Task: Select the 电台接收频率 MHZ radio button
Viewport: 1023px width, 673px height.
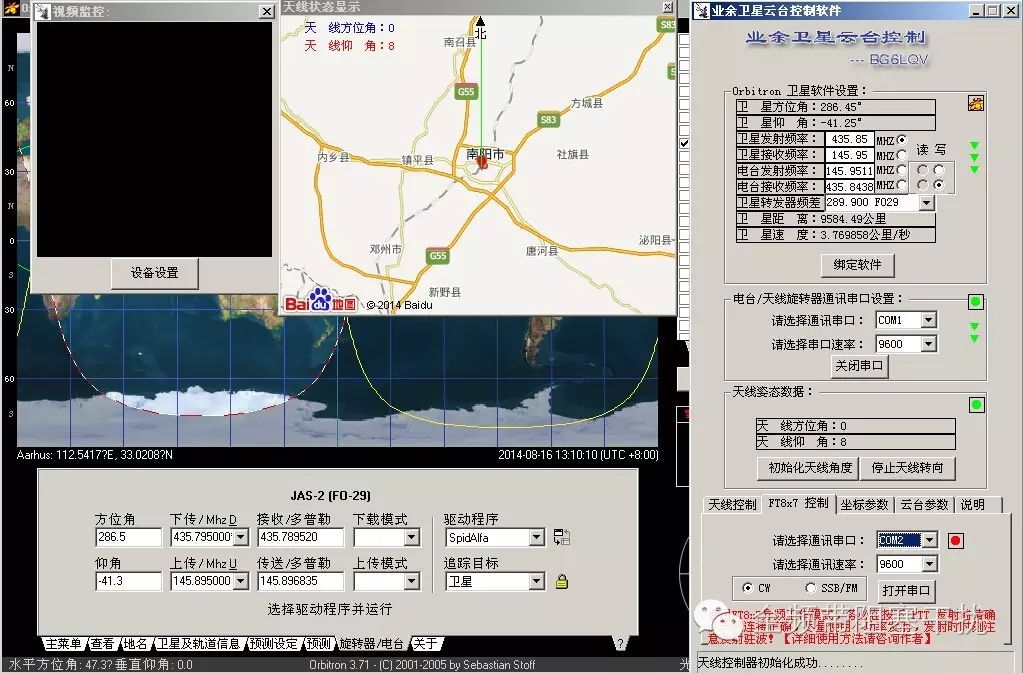Action: click(x=902, y=185)
